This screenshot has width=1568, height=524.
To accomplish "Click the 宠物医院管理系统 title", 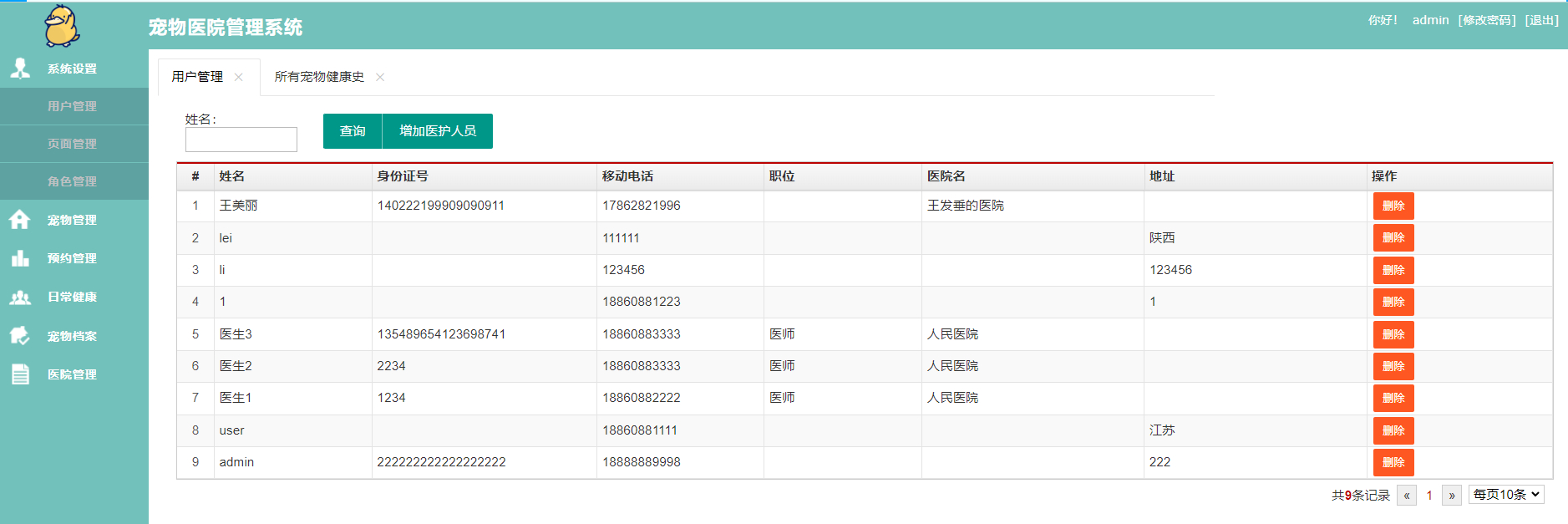I will 226,28.
